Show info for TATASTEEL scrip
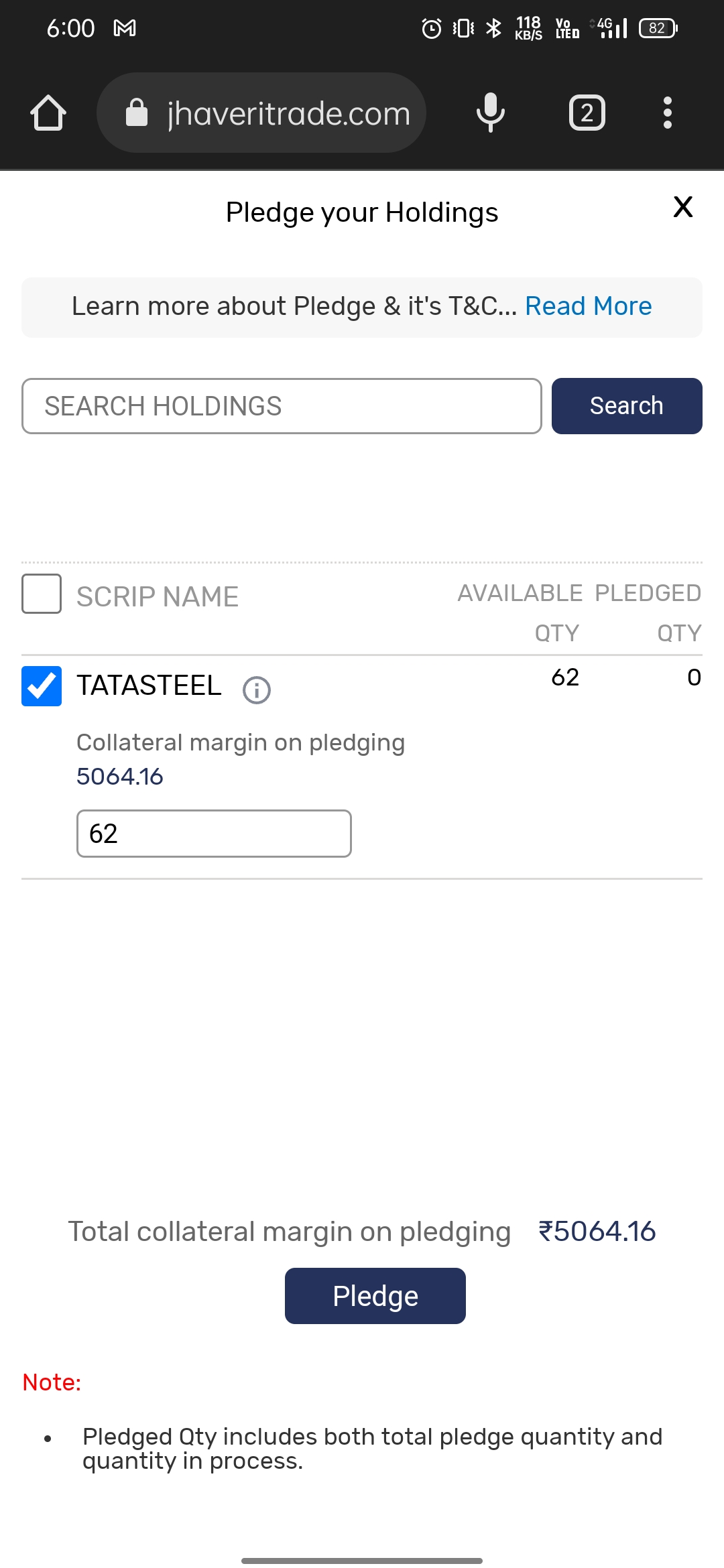This screenshot has height=1568, width=724. 257,690
